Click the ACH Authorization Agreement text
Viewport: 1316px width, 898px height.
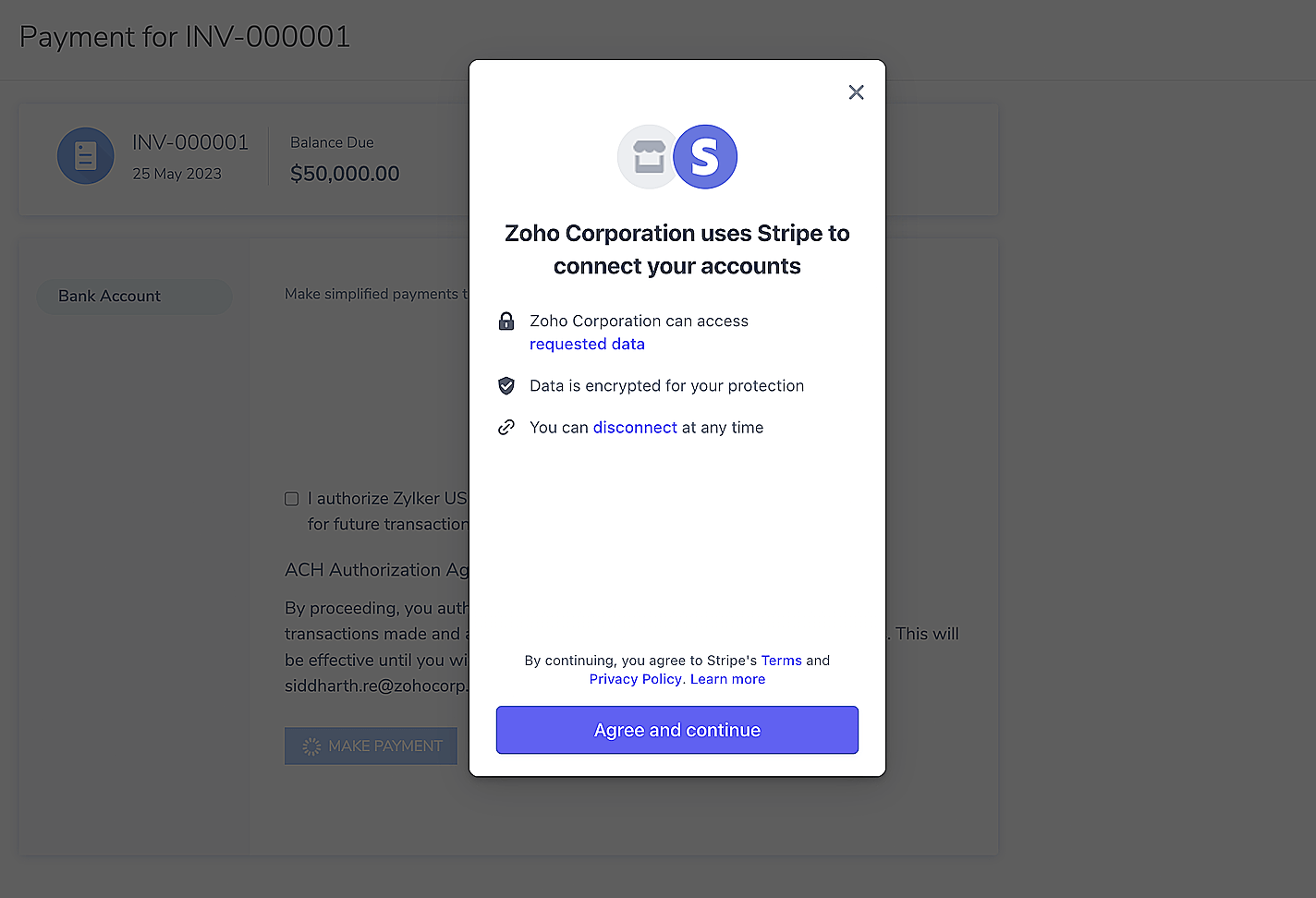376,569
